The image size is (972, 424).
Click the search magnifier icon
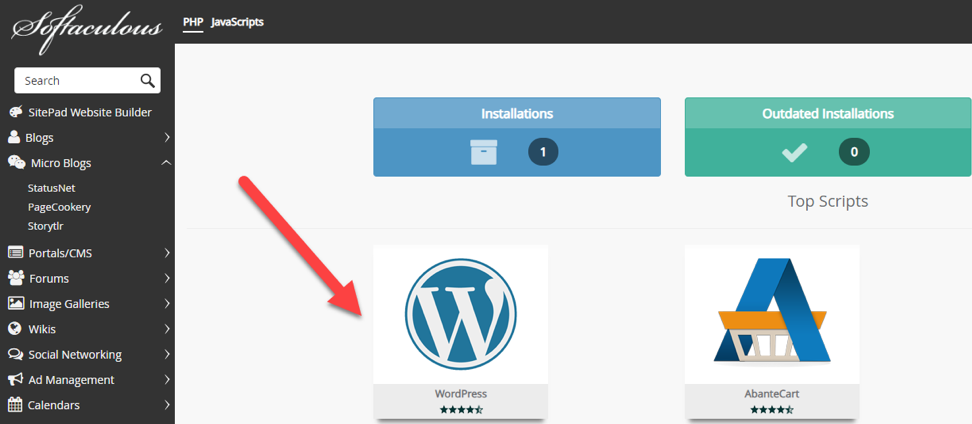tap(147, 81)
